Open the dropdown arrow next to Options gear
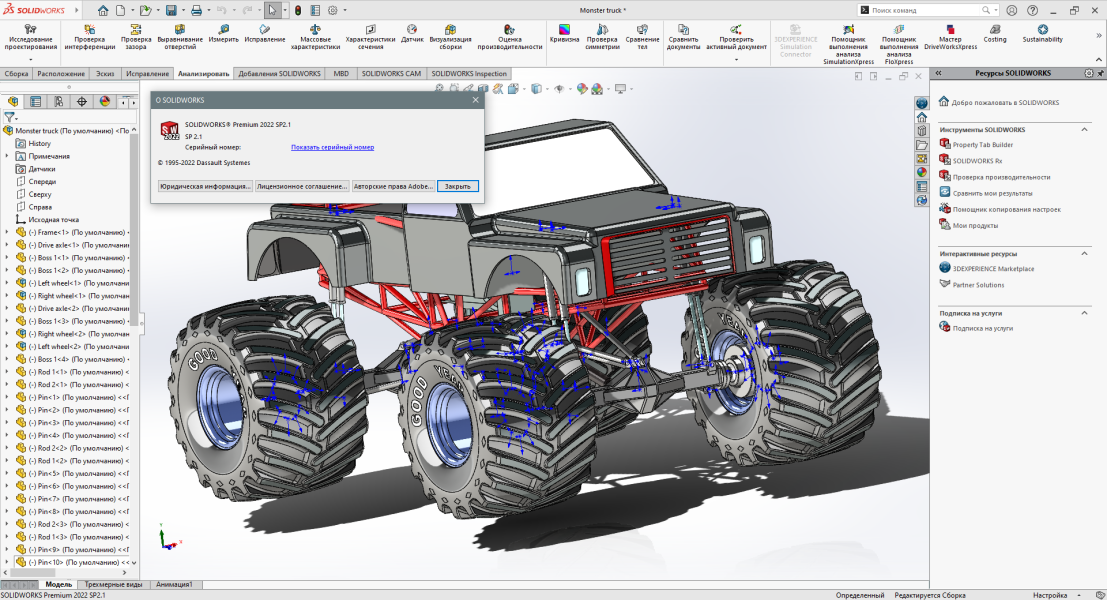The height and width of the screenshot is (600, 1107). click(x=344, y=11)
